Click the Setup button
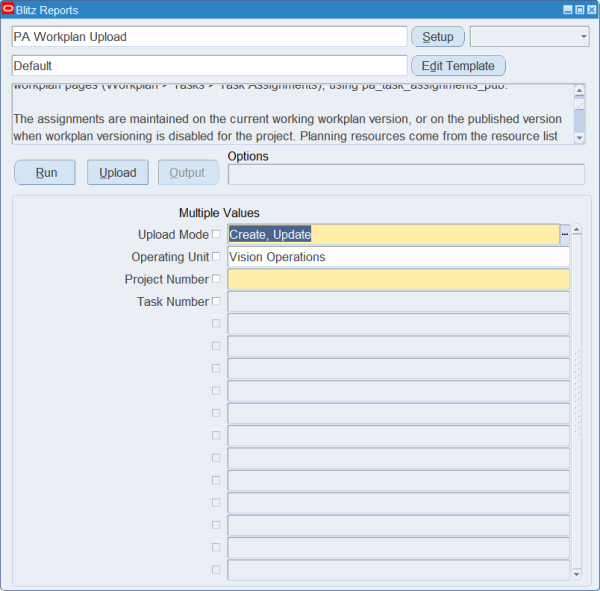Viewport: 600px width, 591px height. coord(438,37)
